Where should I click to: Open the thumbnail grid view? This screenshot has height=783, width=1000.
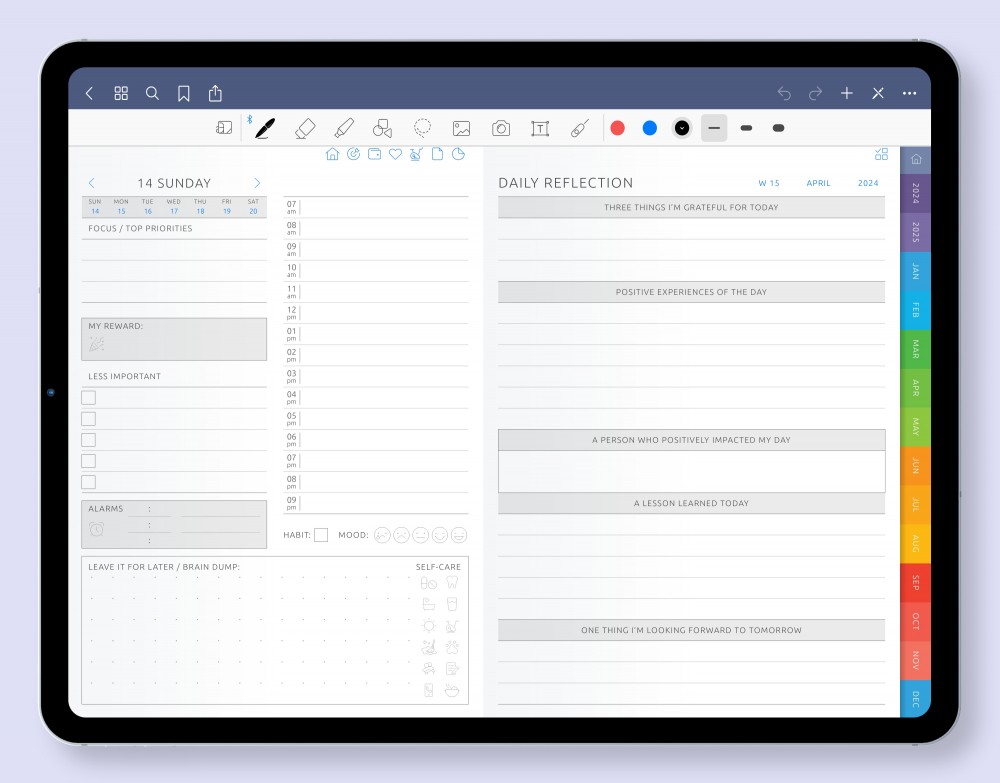121,94
